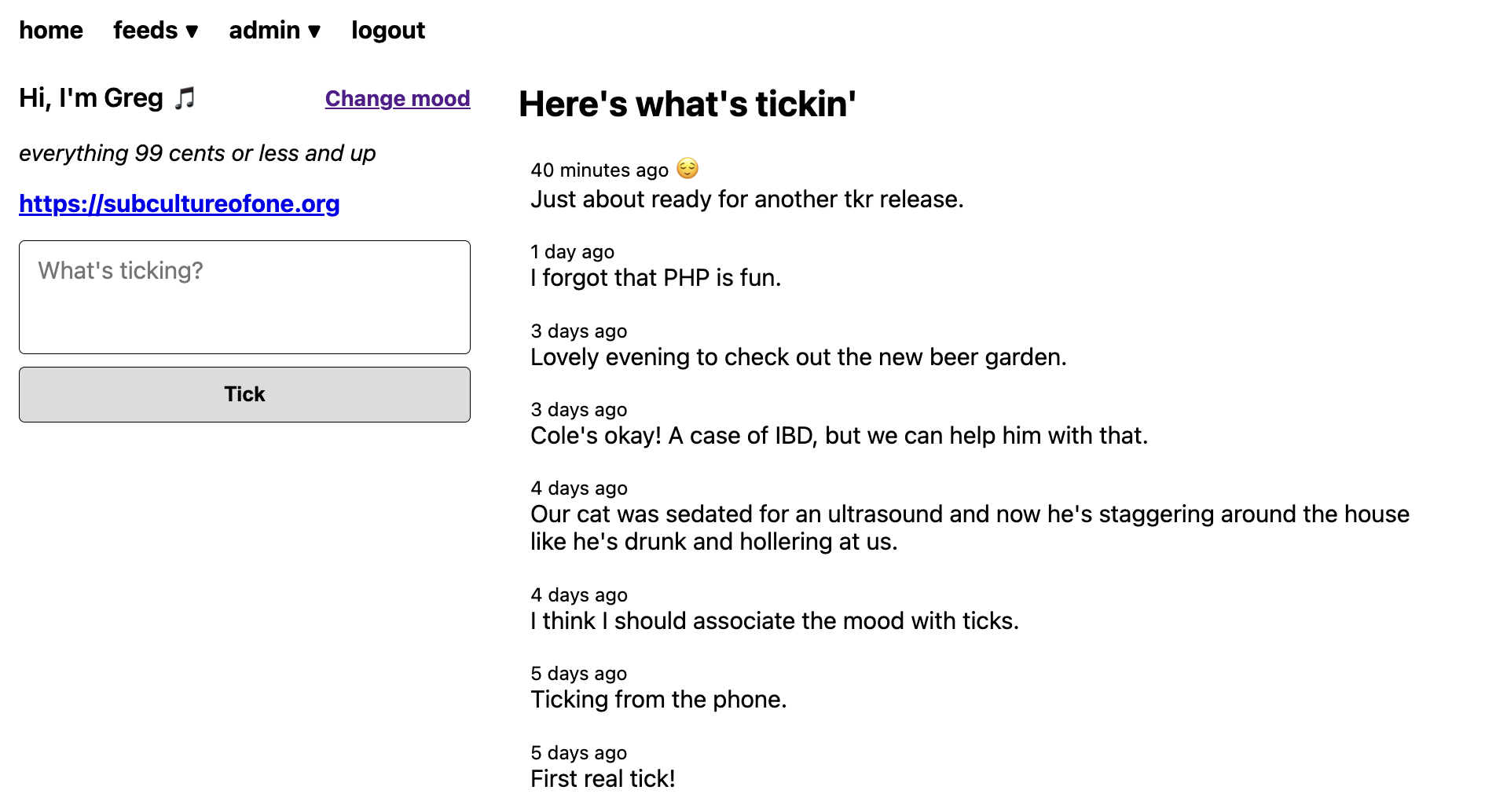Image resolution: width=1485 pixels, height=812 pixels.
Task: Expand the admin dropdown menu
Action: point(275,31)
